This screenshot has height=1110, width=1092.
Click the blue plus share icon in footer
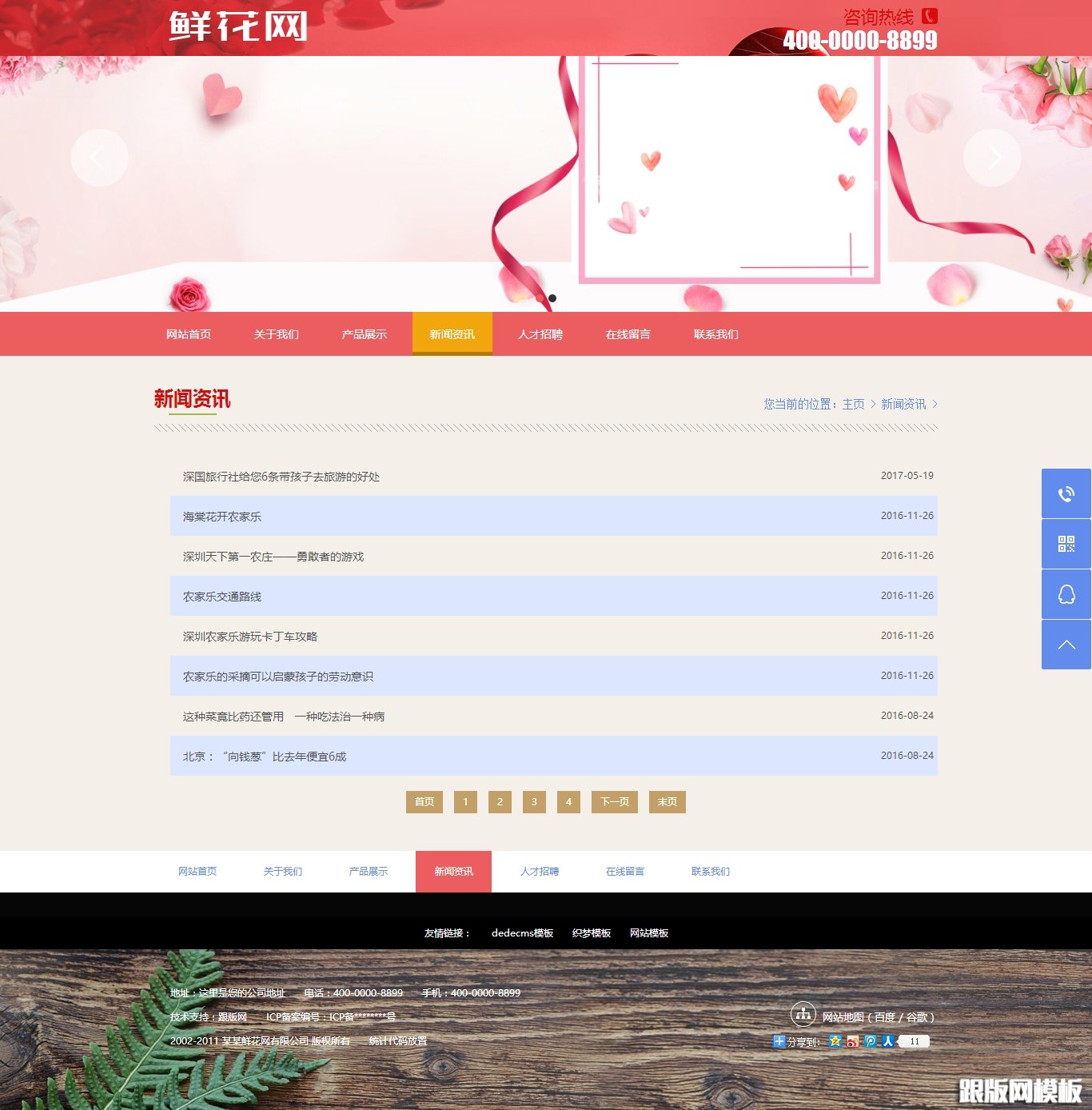point(779,1041)
